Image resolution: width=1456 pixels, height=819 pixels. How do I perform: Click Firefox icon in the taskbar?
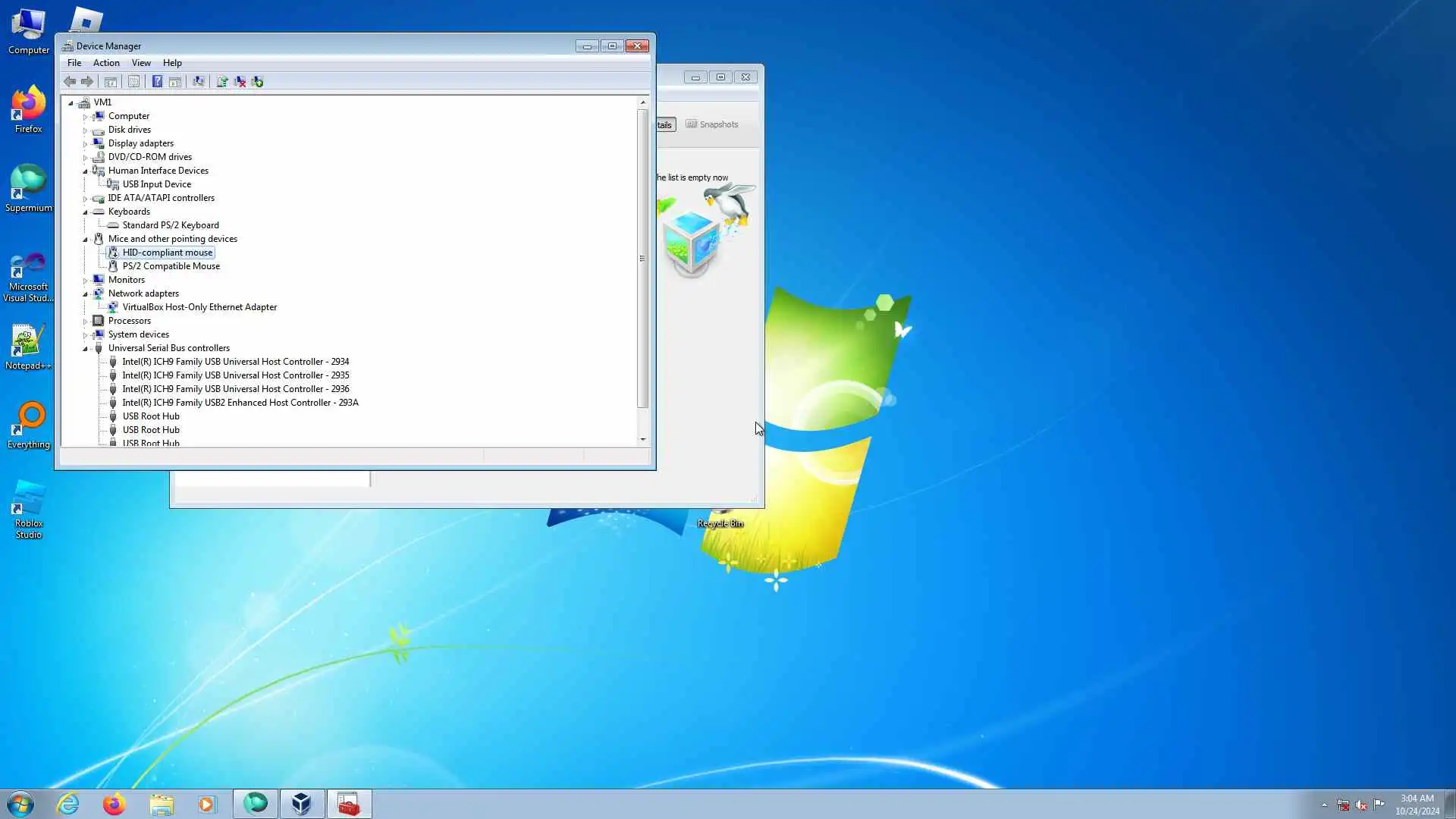(x=115, y=804)
